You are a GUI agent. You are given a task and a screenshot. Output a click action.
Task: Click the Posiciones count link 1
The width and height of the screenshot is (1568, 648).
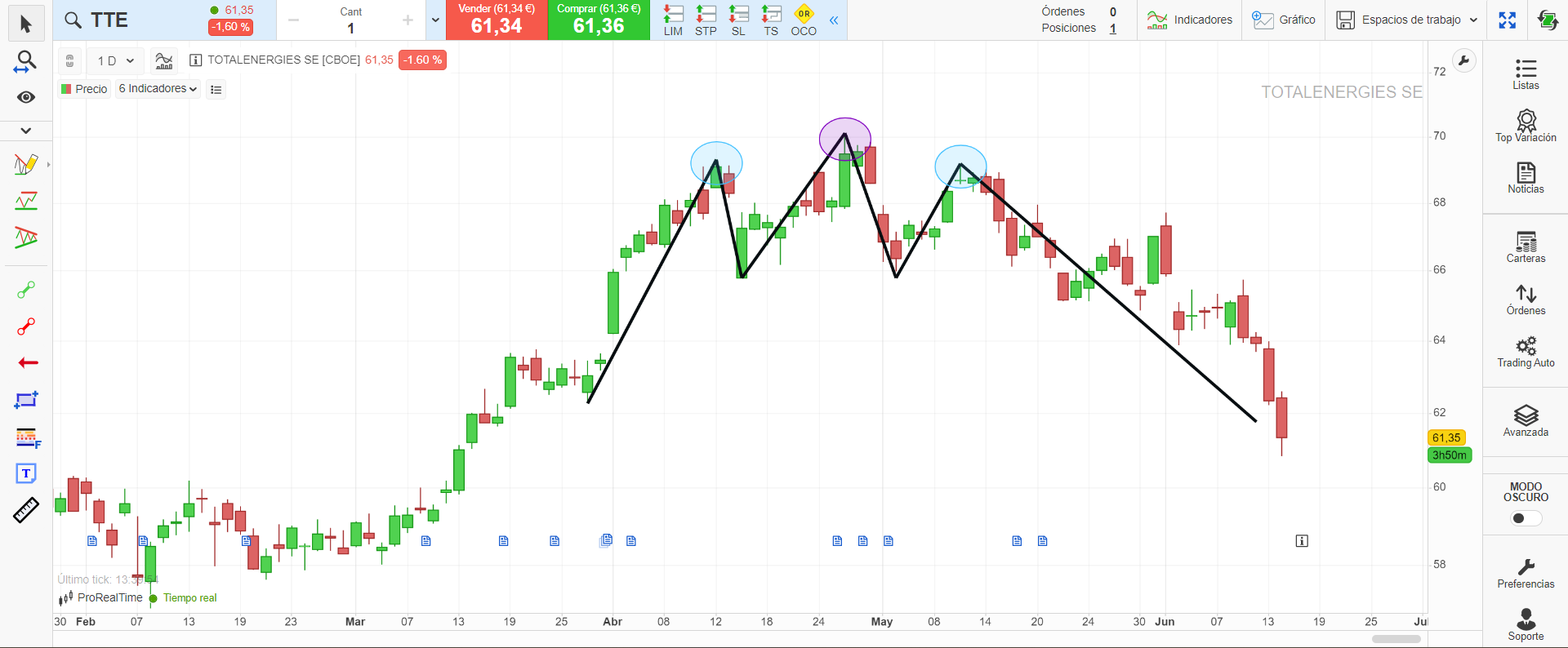[x=1113, y=29]
